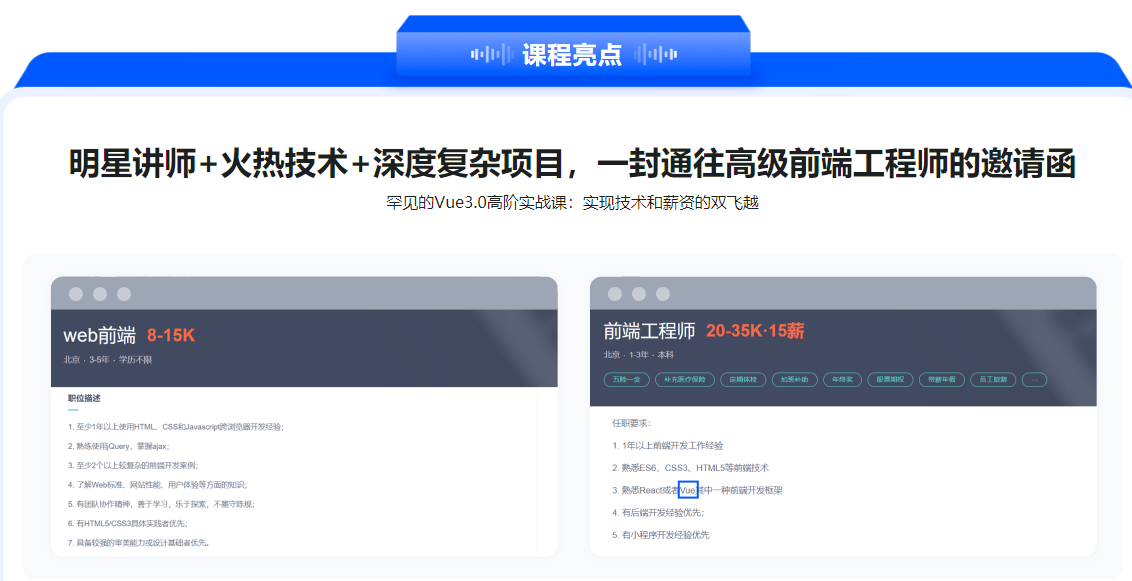The width and height of the screenshot is (1132, 581).
Task: Click the middle window dot on the 前端工程师 card
Action: point(638,293)
